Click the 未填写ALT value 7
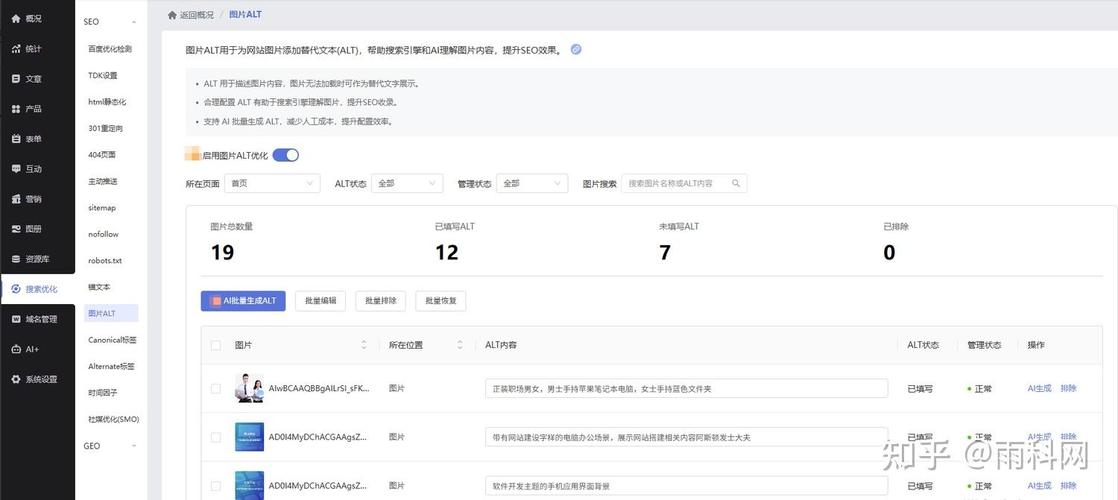 665,252
